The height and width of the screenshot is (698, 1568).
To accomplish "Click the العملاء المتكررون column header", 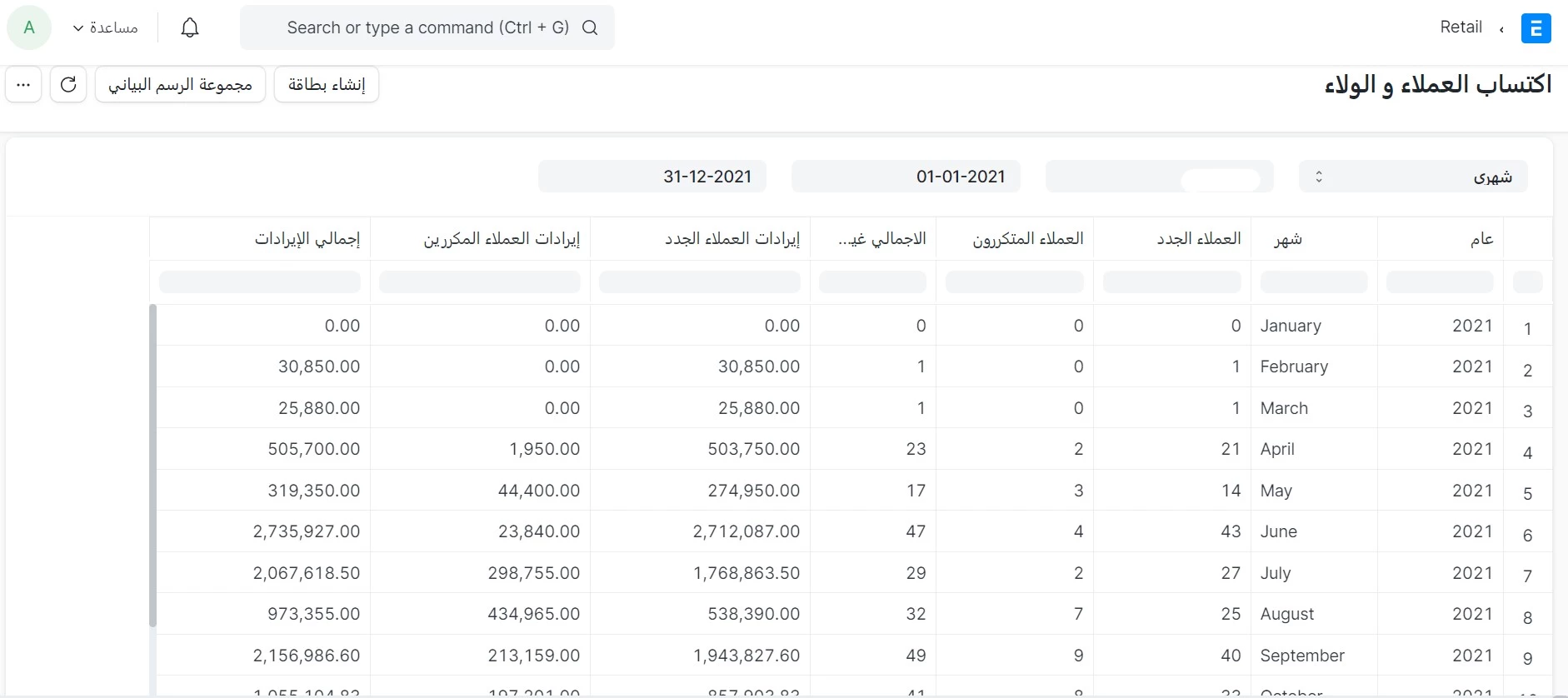I will coord(1015,239).
